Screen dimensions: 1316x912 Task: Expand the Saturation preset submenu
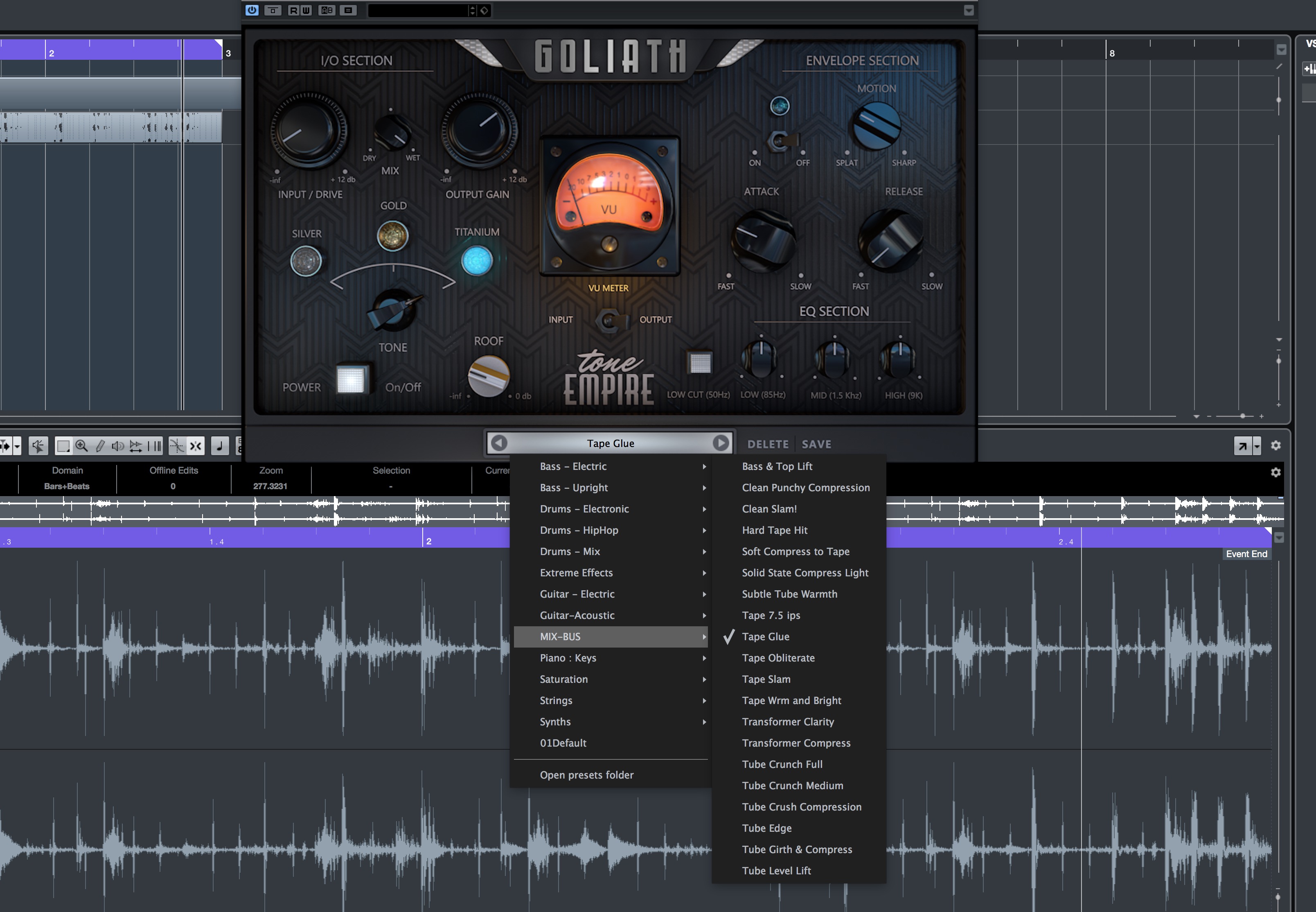pos(611,679)
